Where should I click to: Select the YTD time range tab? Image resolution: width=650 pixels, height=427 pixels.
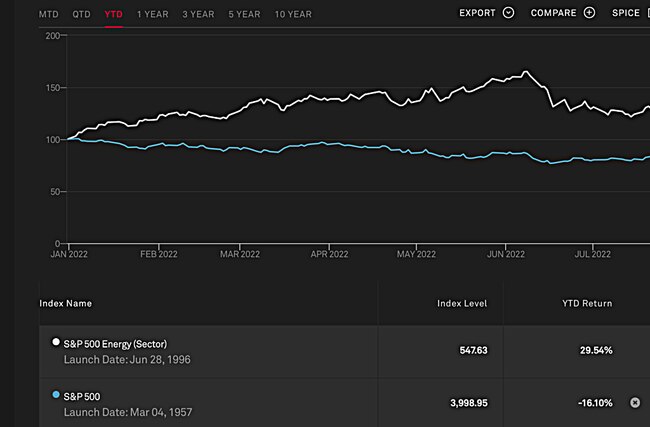point(114,14)
